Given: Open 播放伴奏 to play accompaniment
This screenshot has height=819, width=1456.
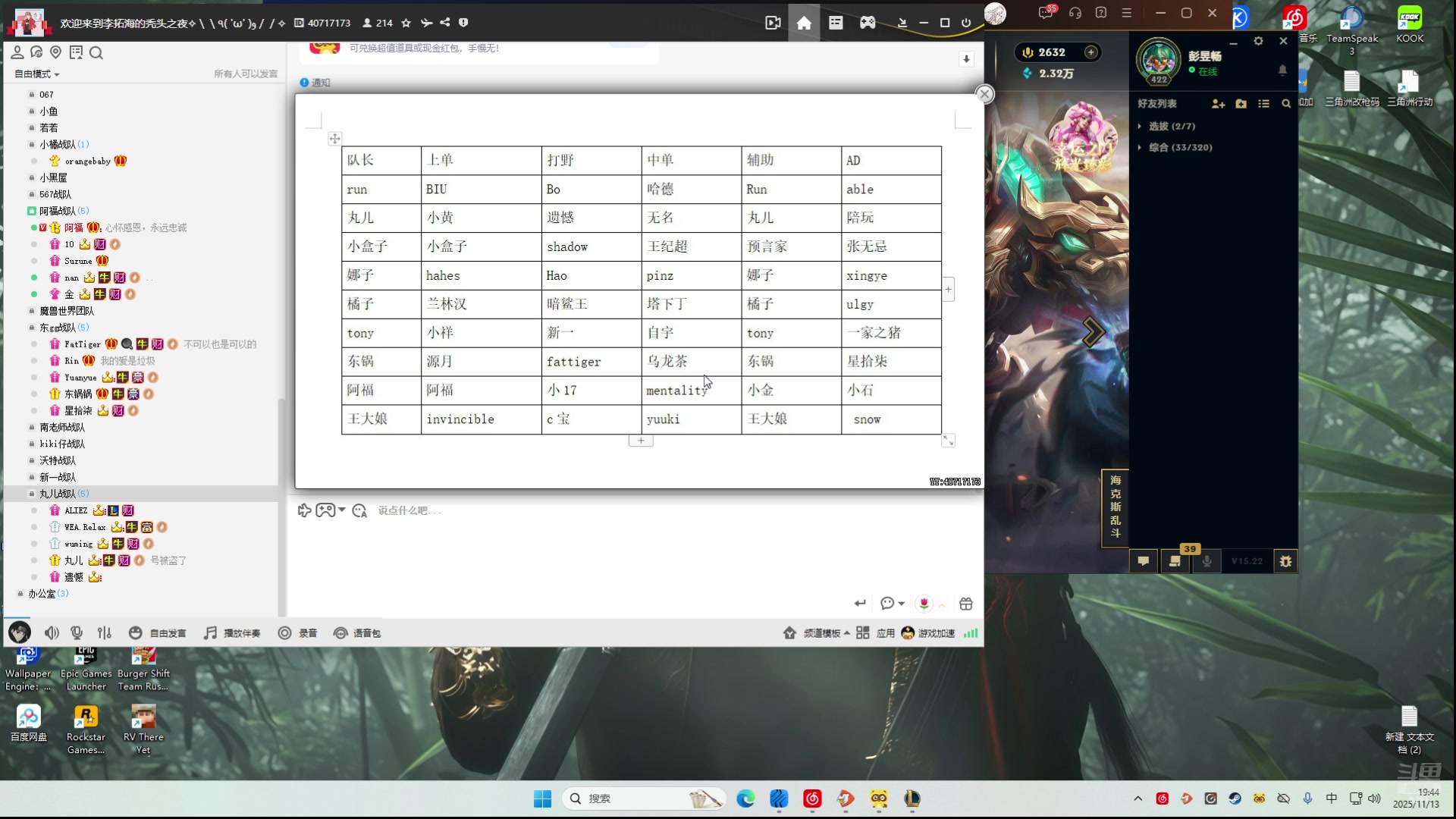Looking at the screenshot, I should [231, 633].
